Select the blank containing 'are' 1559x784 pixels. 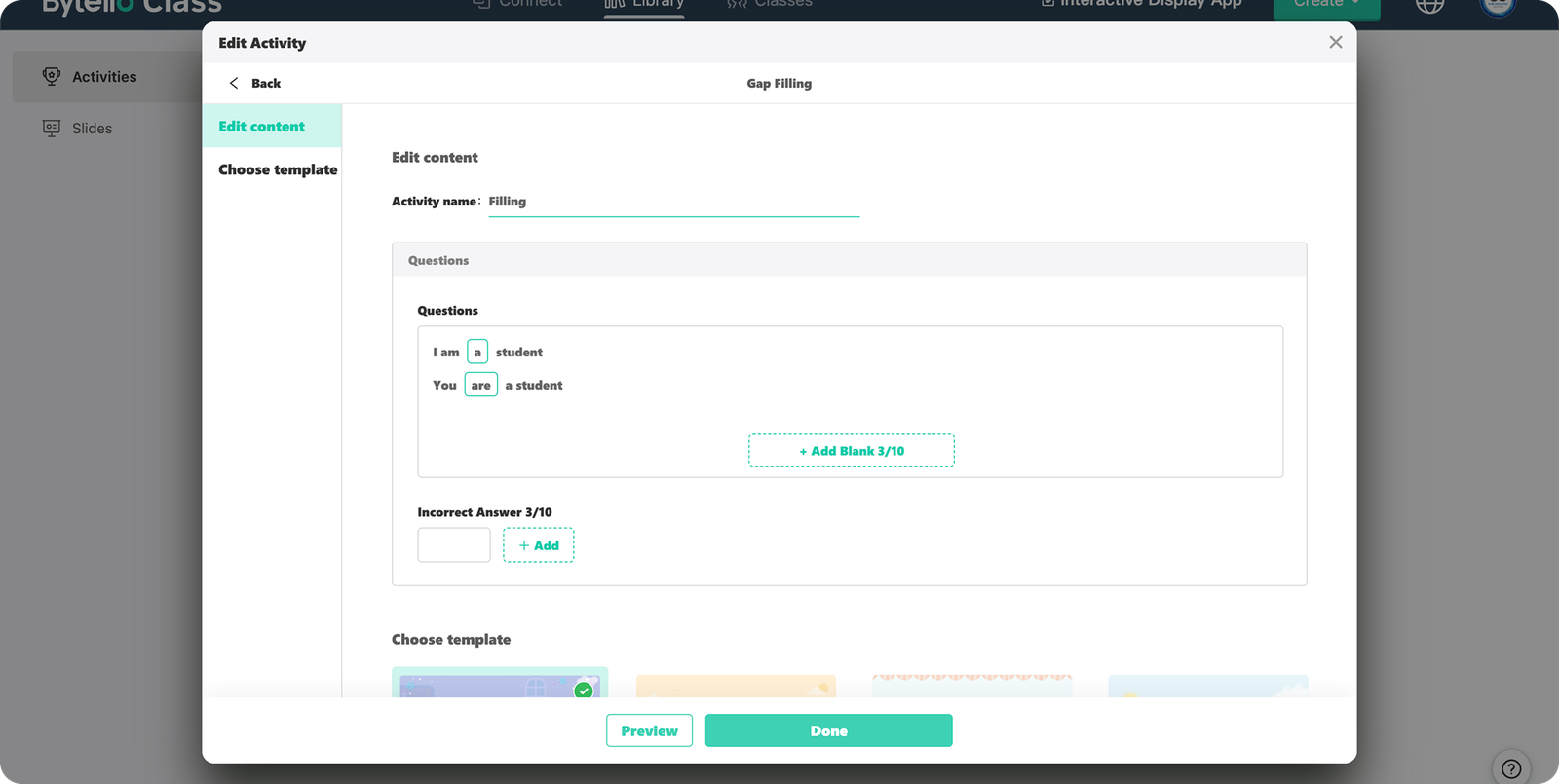(x=480, y=385)
